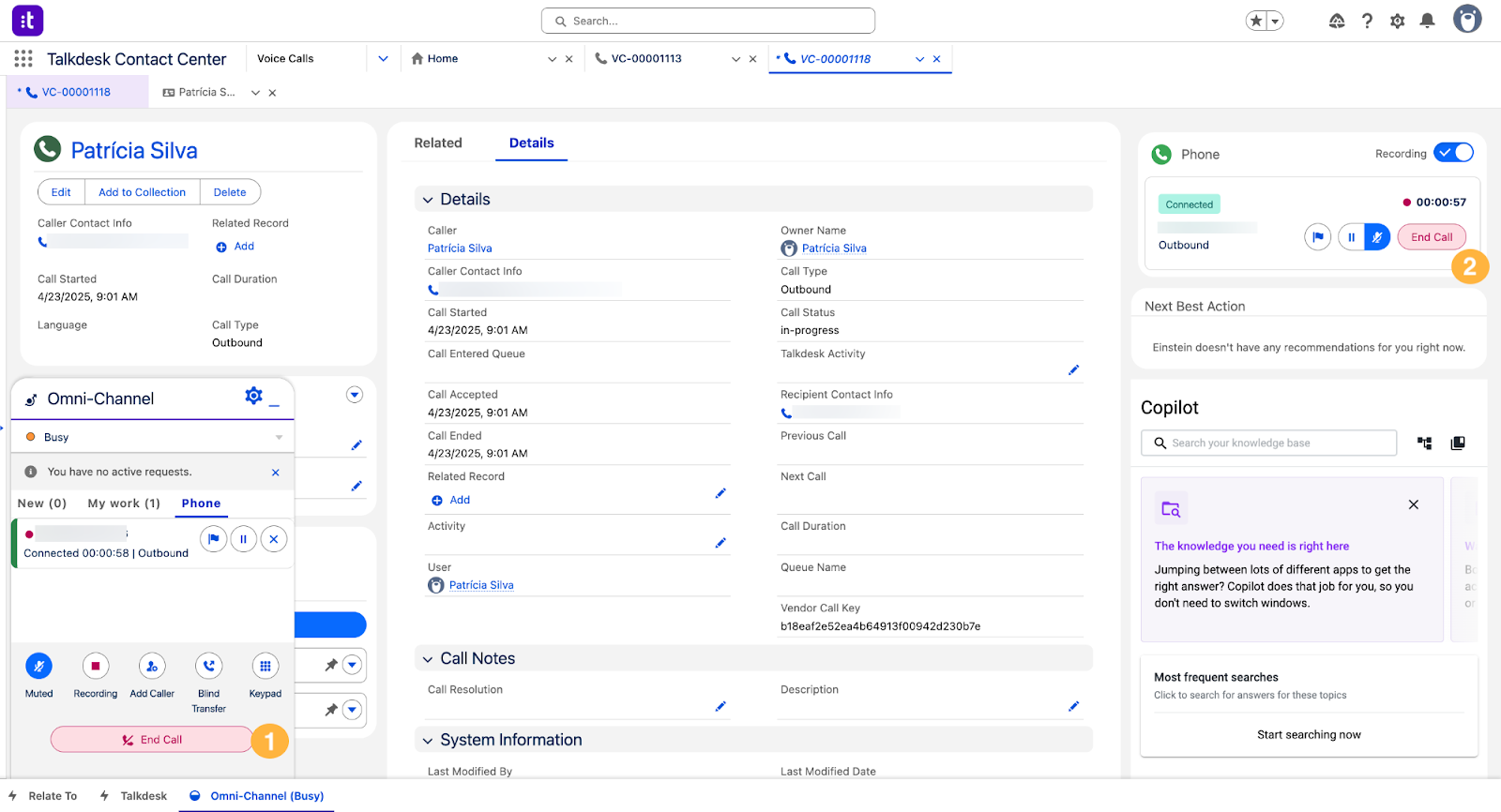Image resolution: width=1501 pixels, height=812 pixels.
Task: Select the Details tab
Action: point(531,143)
